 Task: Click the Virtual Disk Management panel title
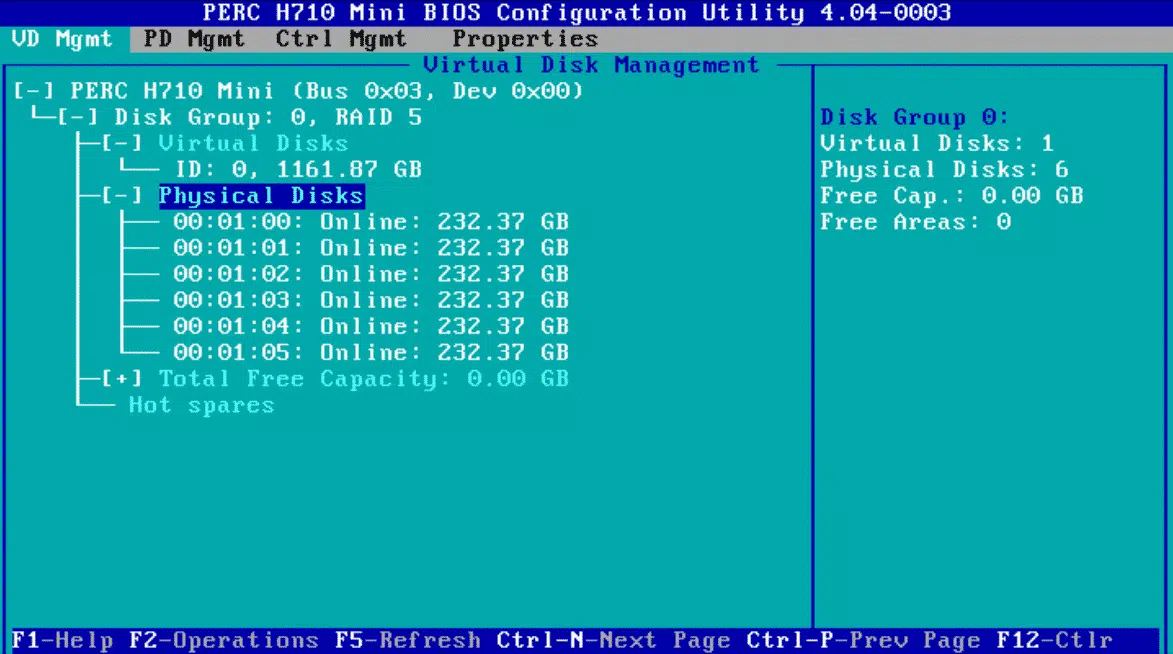click(x=591, y=65)
